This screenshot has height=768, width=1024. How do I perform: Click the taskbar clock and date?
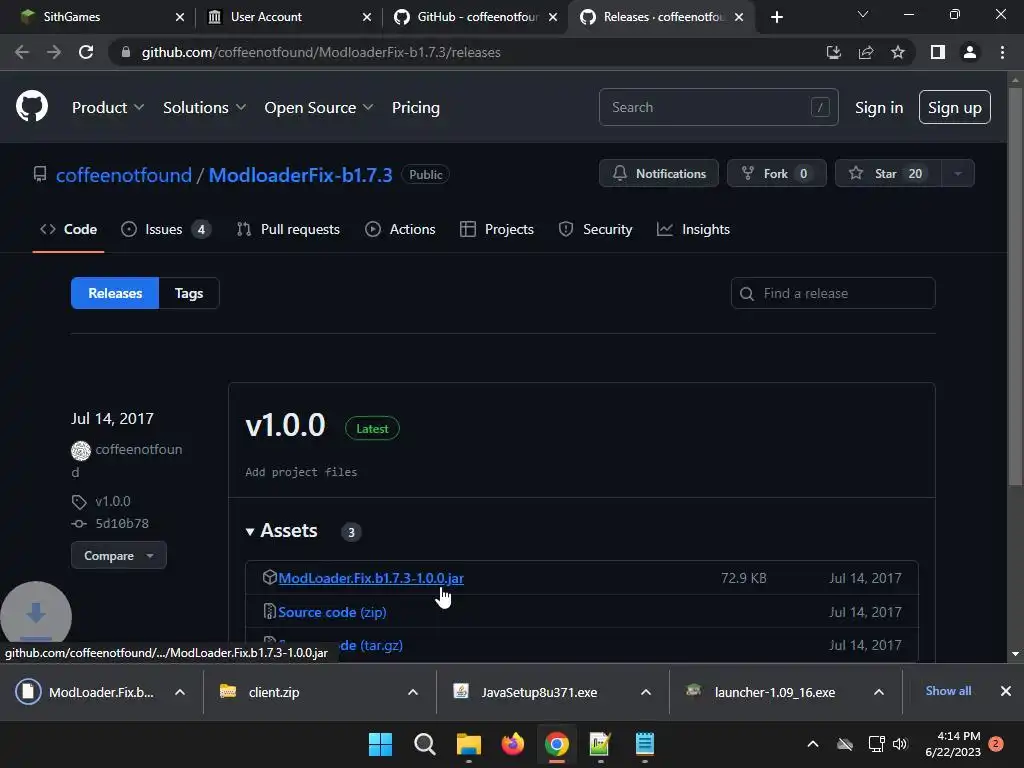click(x=953, y=744)
